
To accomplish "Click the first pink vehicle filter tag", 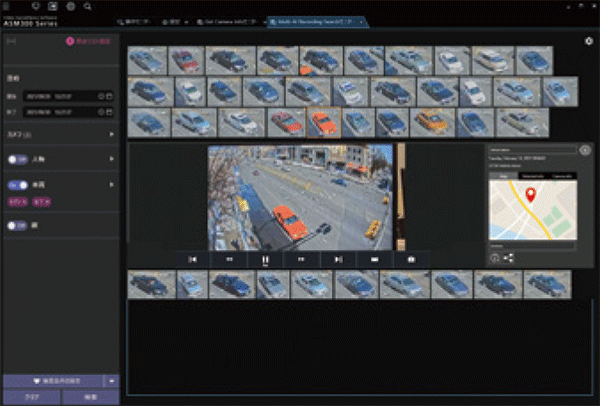I will [18, 202].
